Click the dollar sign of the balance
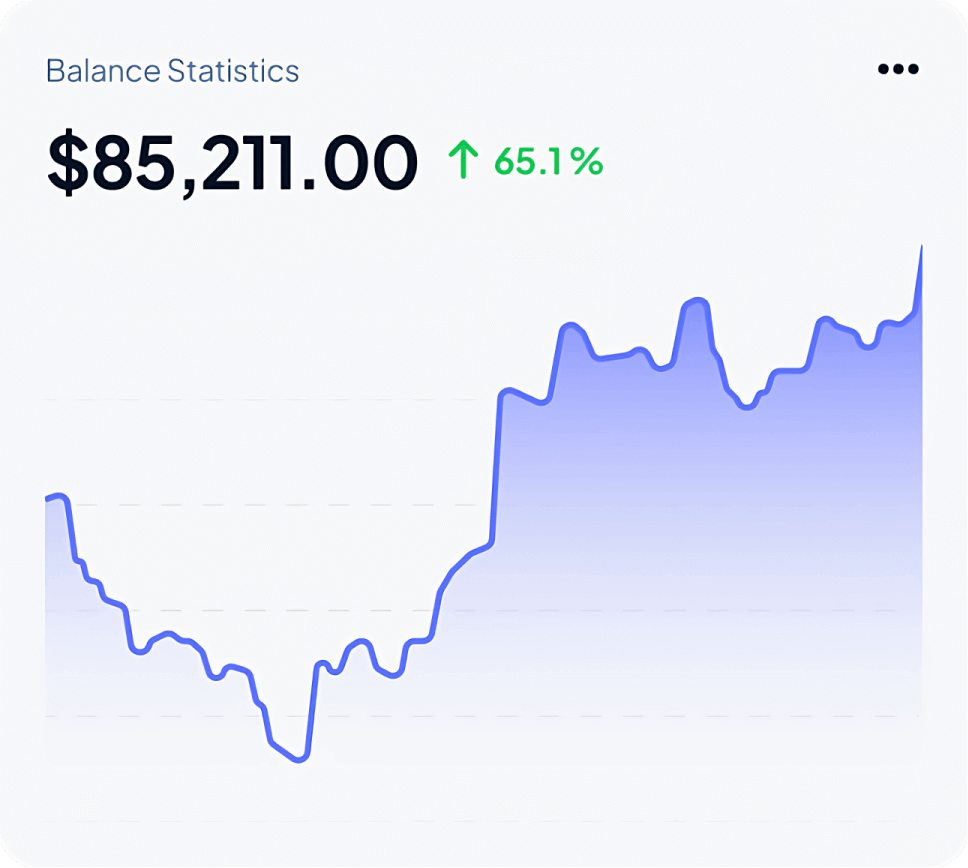This screenshot has width=968, height=868. click(67, 163)
